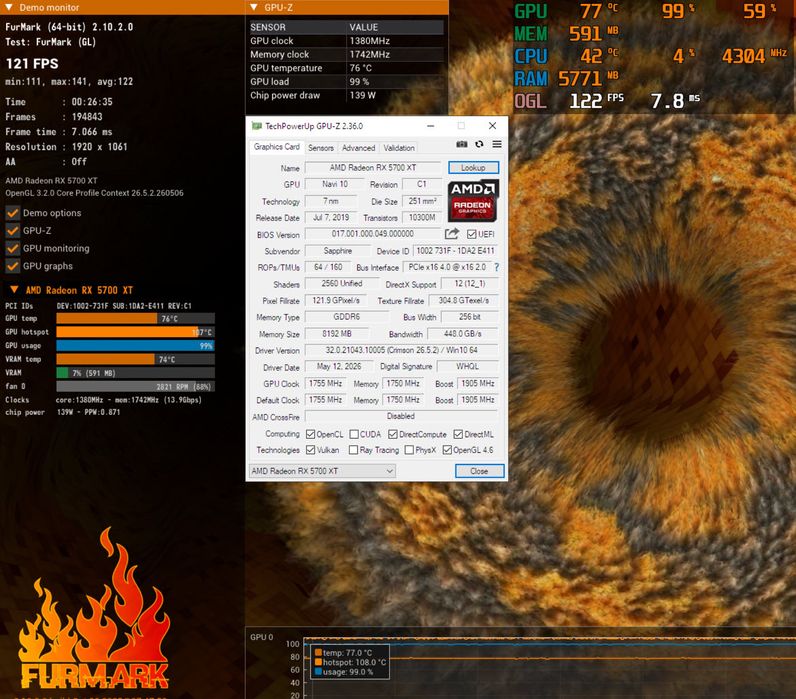Click the Driver Version field

pos(402,350)
